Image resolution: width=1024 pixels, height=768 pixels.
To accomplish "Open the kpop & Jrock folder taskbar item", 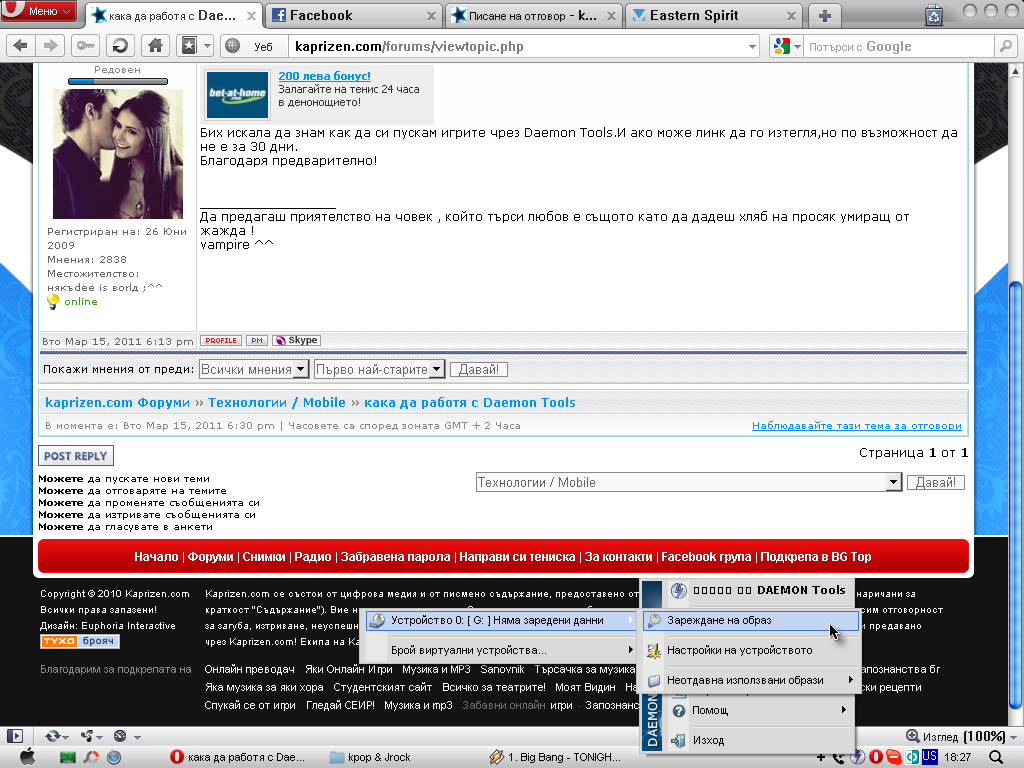I will (x=371, y=757).
